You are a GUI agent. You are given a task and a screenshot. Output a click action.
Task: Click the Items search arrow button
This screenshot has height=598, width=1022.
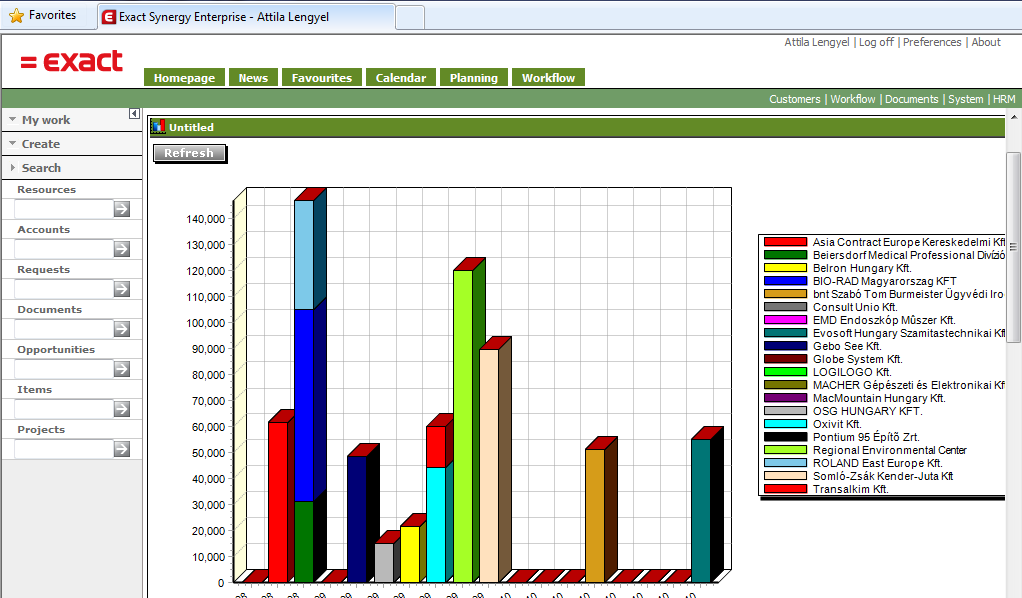tap(122, 409)
